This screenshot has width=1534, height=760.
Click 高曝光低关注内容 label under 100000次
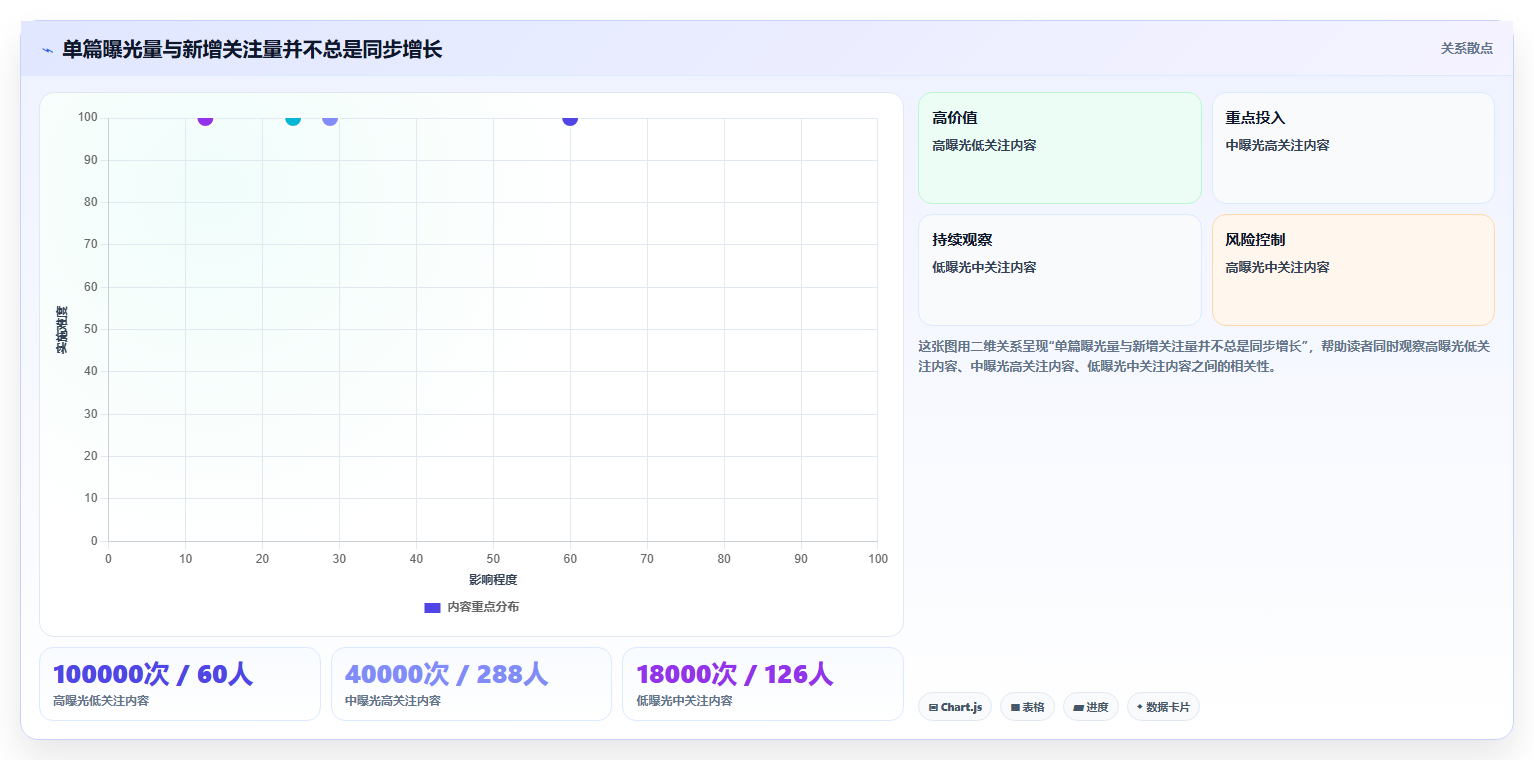(x=101, y=701)
